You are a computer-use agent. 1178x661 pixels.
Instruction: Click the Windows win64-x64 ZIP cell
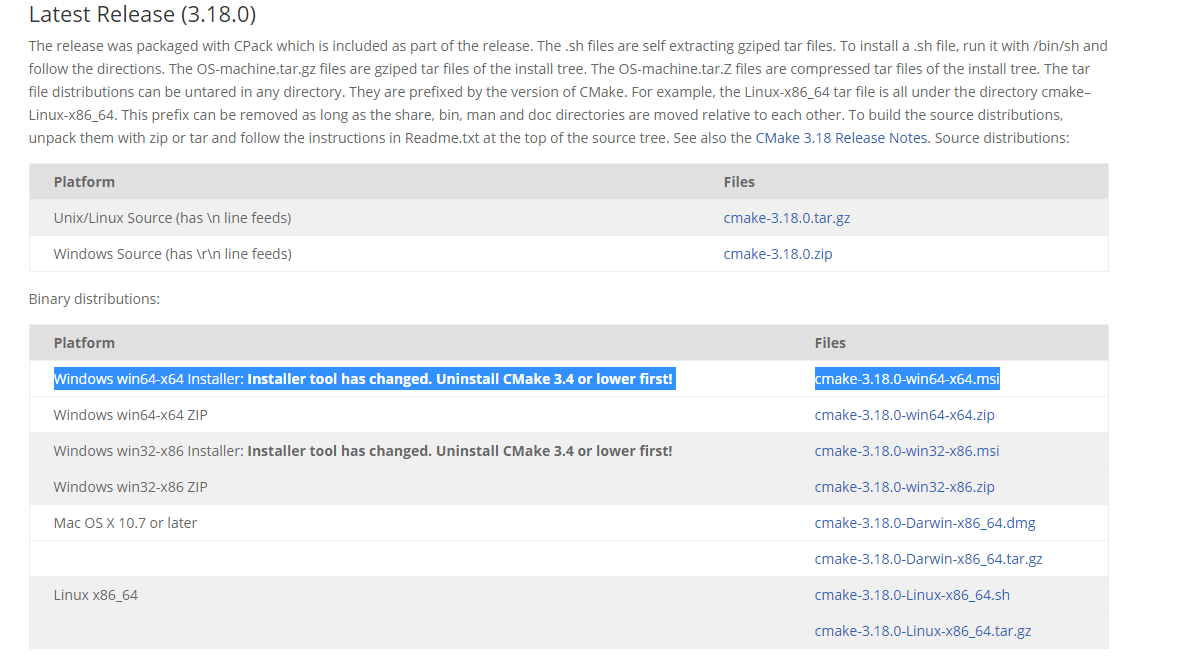[x=130, y=415]
